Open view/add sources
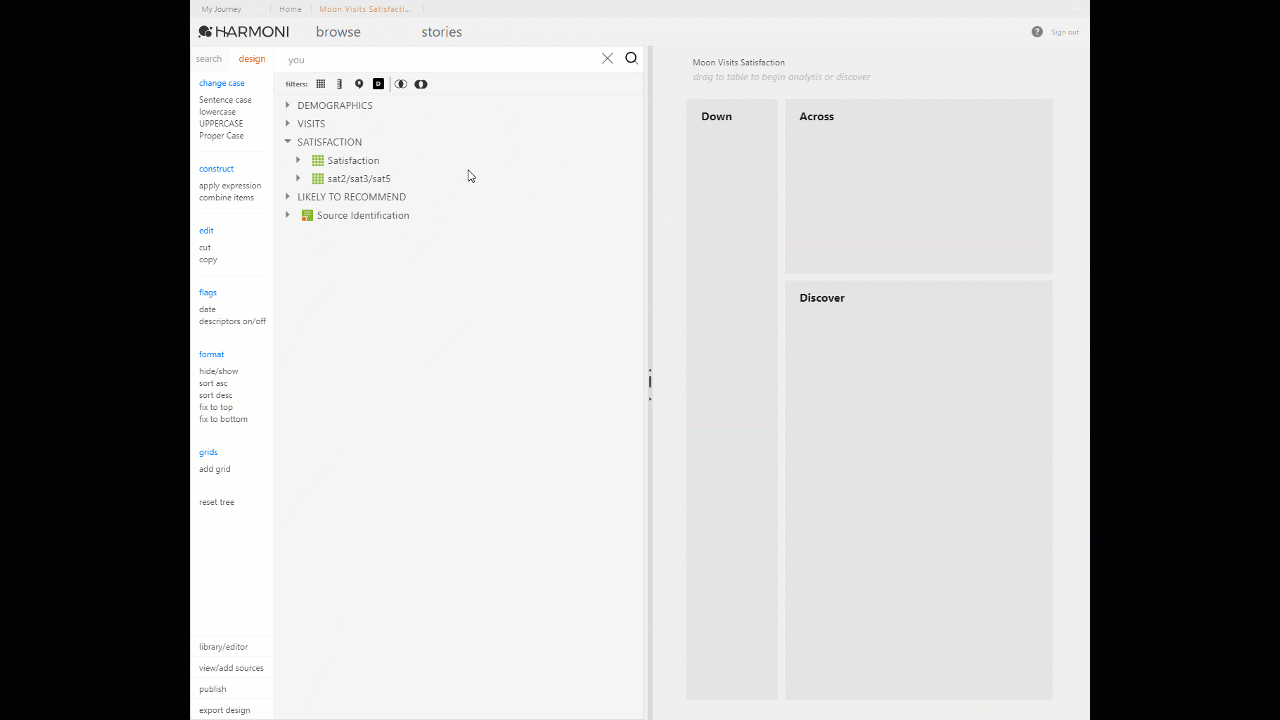Viewport: 1280px width, 720px height. pyautogui.click(x=231, y=668)
